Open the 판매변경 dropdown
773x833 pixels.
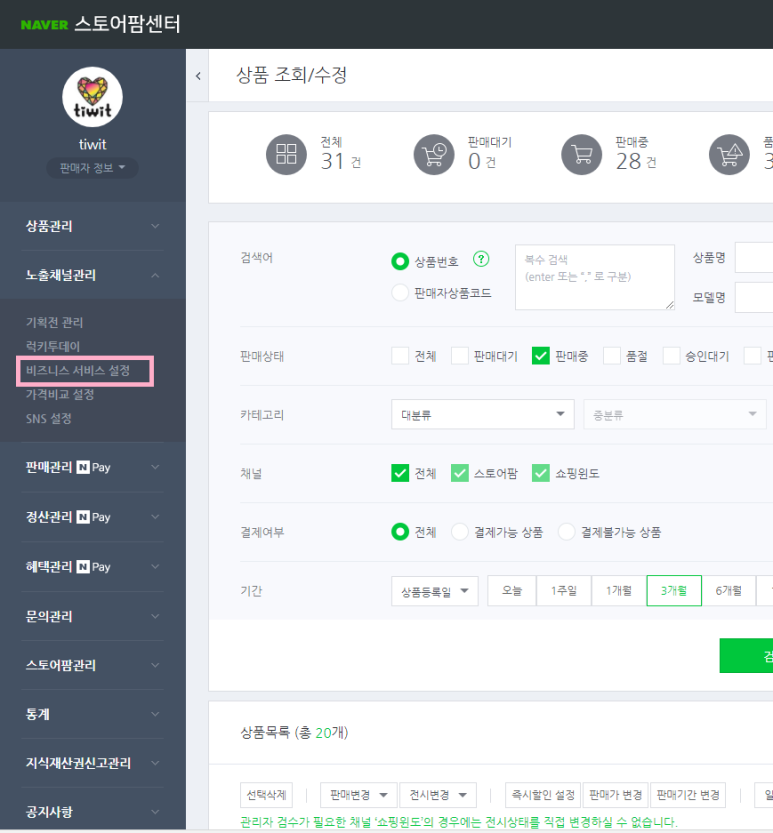point(359,795)
